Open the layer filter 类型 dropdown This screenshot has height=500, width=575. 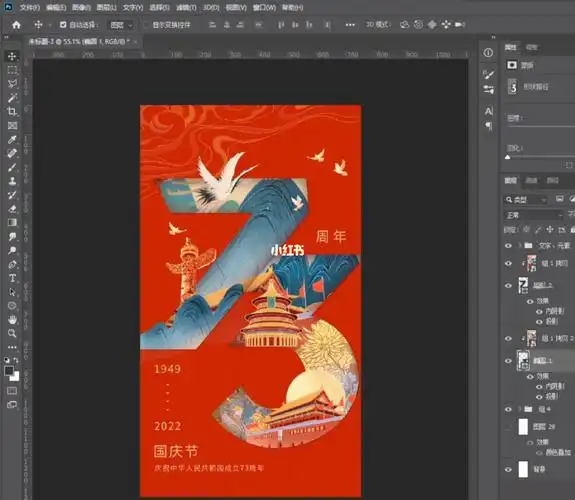pyautogui.click(x=525, y=200)
